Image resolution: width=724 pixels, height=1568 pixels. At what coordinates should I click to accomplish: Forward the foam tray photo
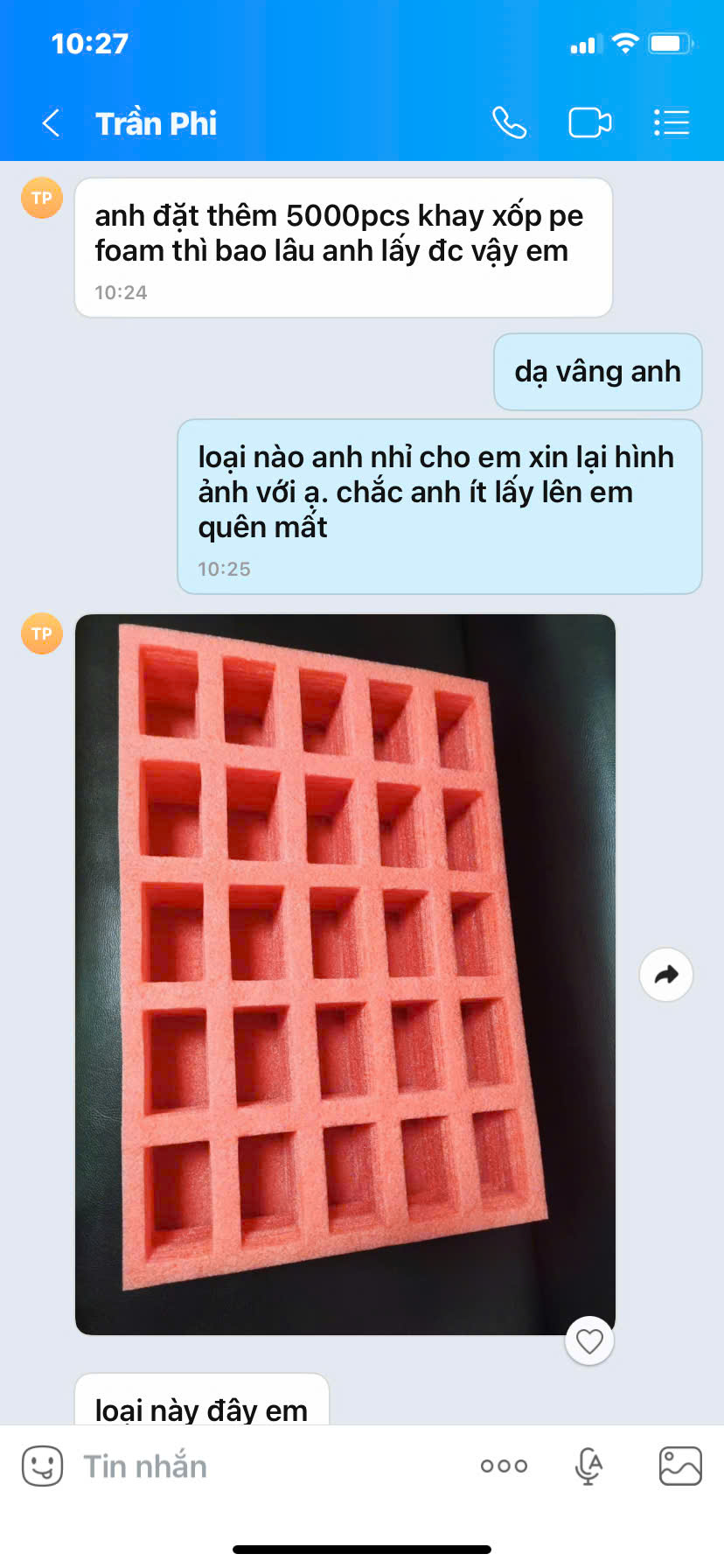(666, 975)
